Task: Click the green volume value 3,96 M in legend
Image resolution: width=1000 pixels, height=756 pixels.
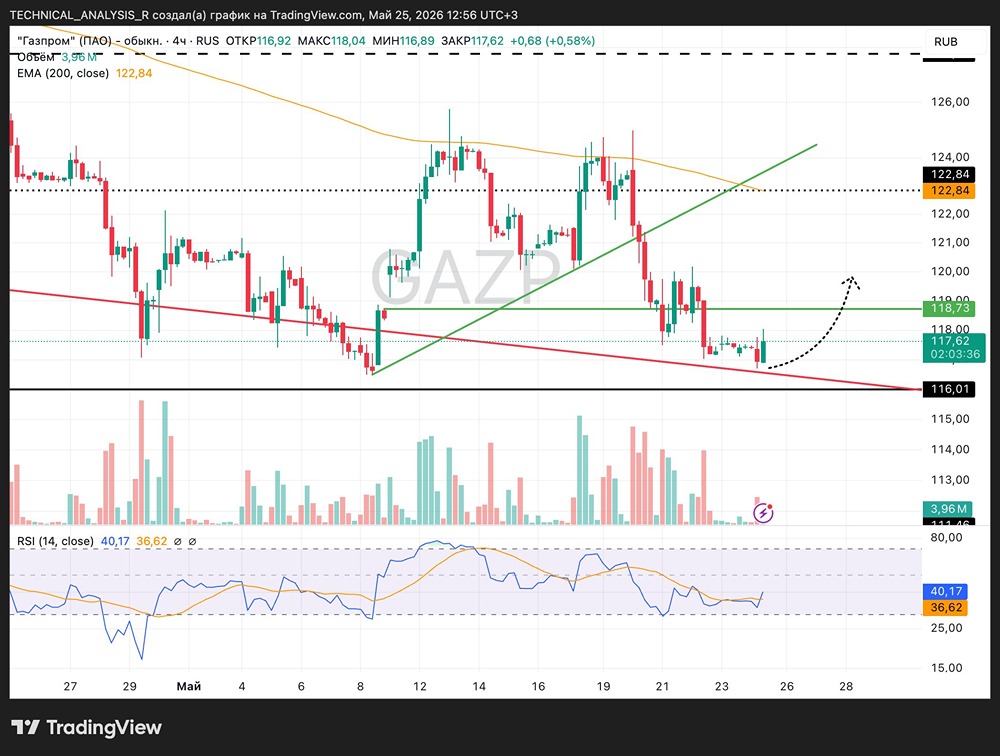Action: click(x=79, y=57)
